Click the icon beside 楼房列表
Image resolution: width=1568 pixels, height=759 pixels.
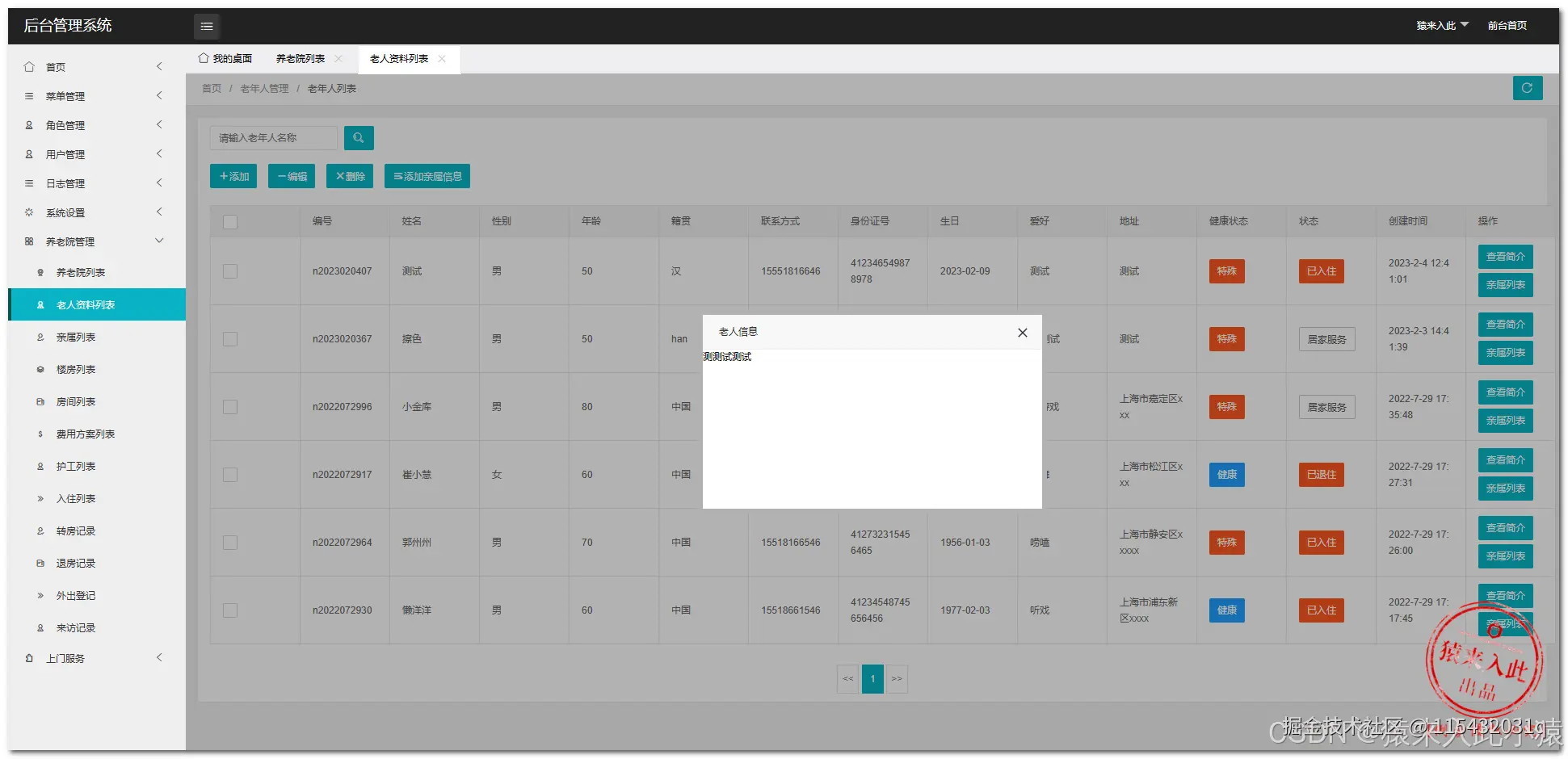40,370
